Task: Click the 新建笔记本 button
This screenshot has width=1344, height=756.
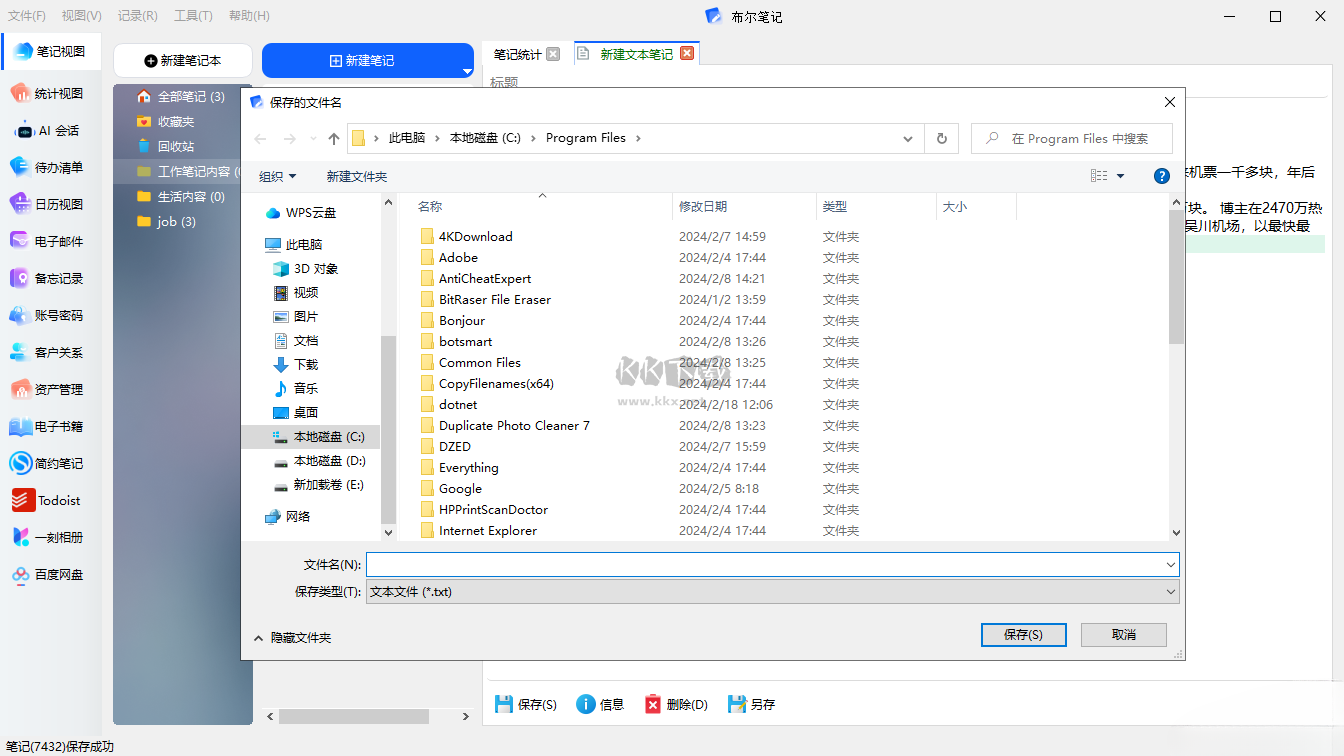Action: click(x=183, y=60)
